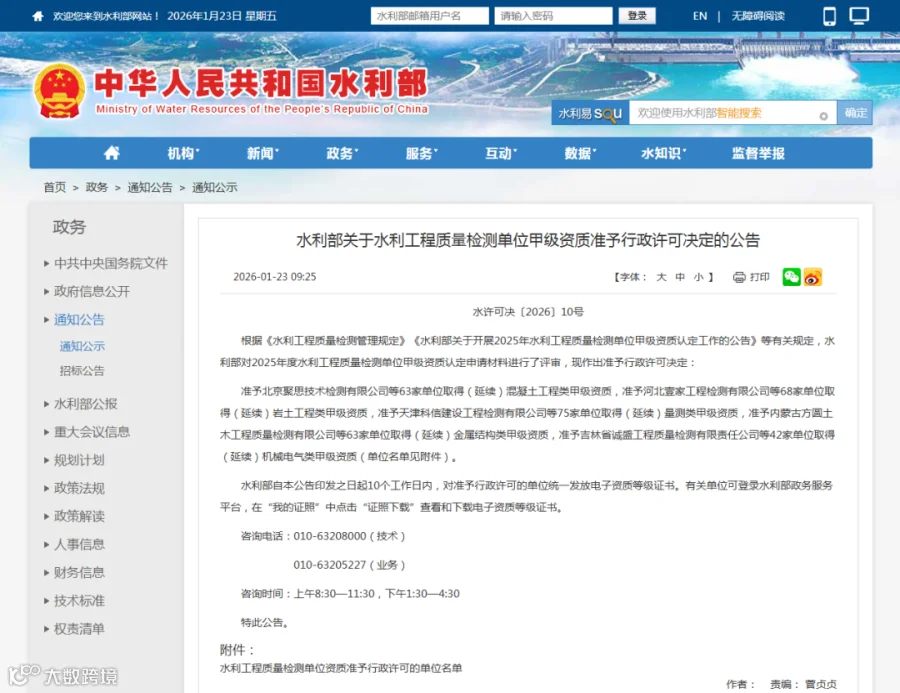
Task: Click 通知公示 in the breadcrumb
Action: [215, 187]
